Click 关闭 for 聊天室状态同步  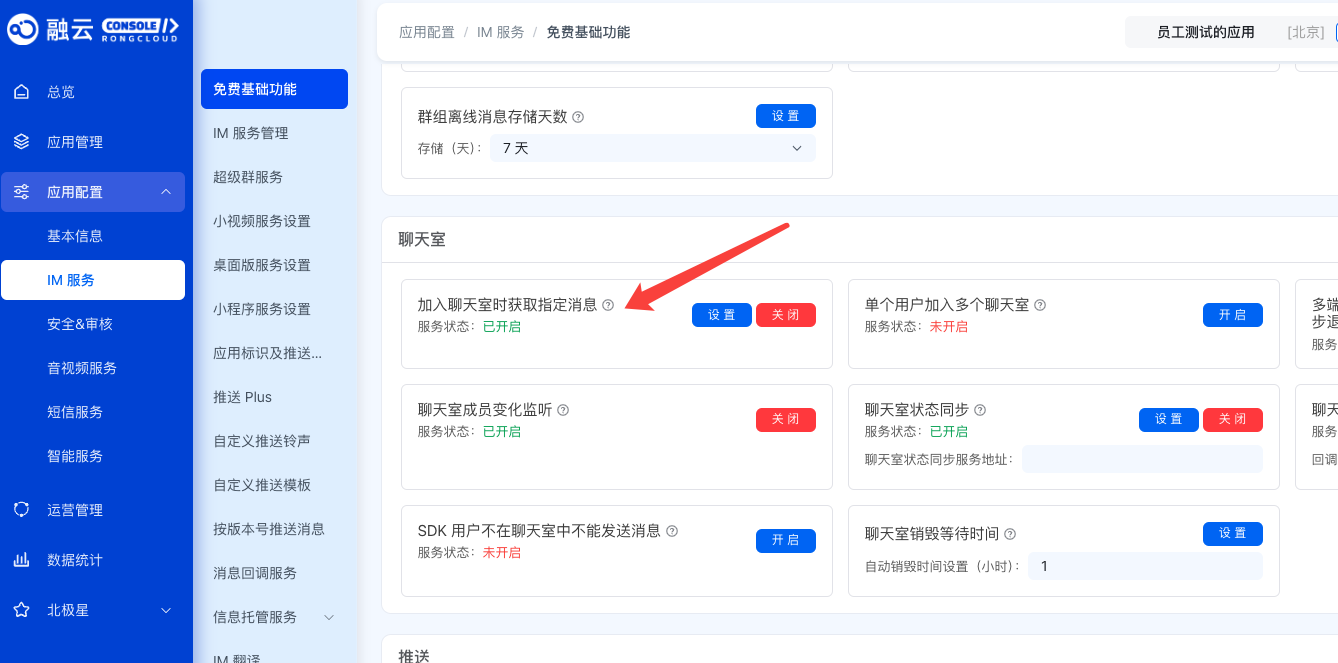pos(1233,420)
